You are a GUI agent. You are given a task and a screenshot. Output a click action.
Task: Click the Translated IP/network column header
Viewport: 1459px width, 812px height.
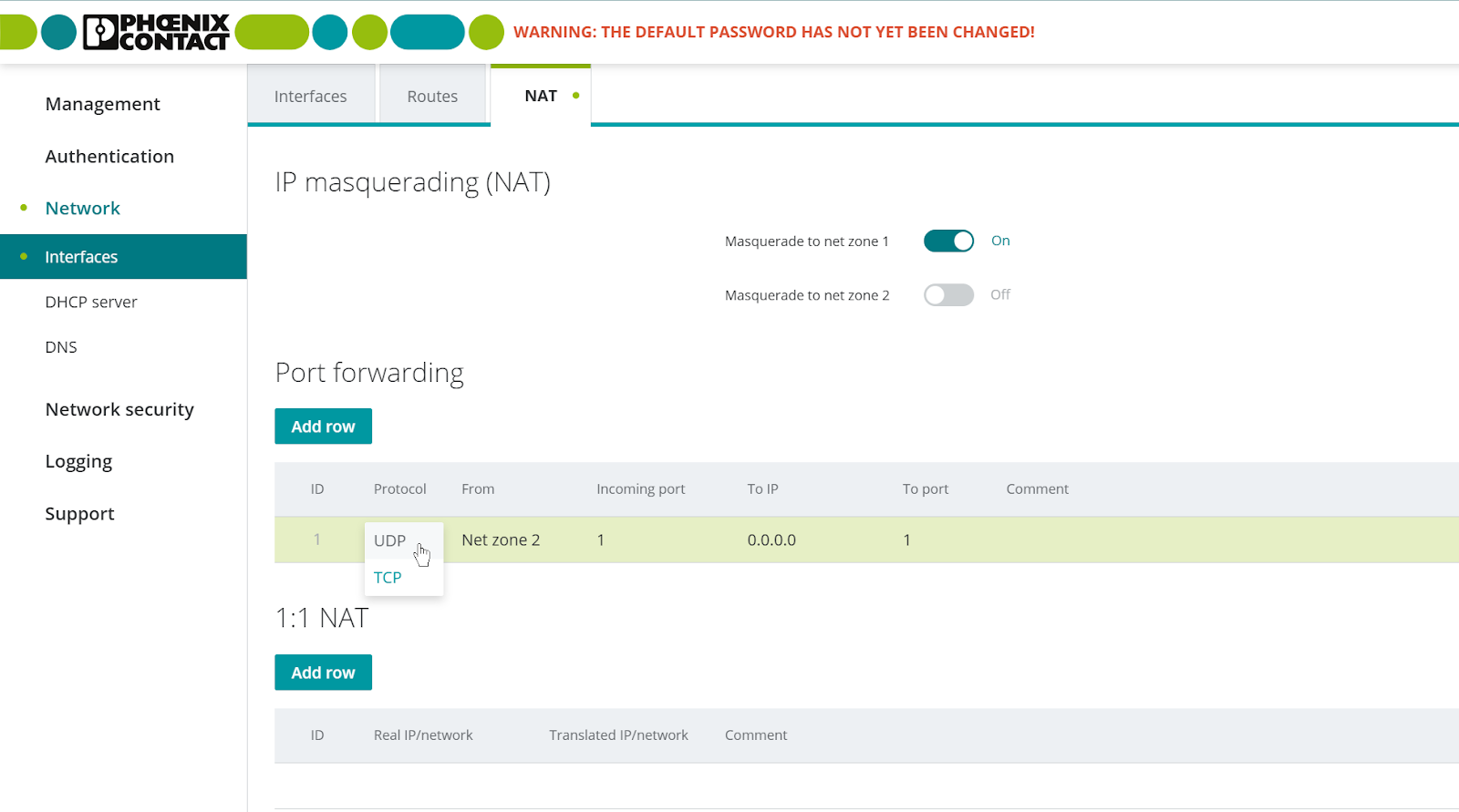pyautogui.click(x=618, y=735)
